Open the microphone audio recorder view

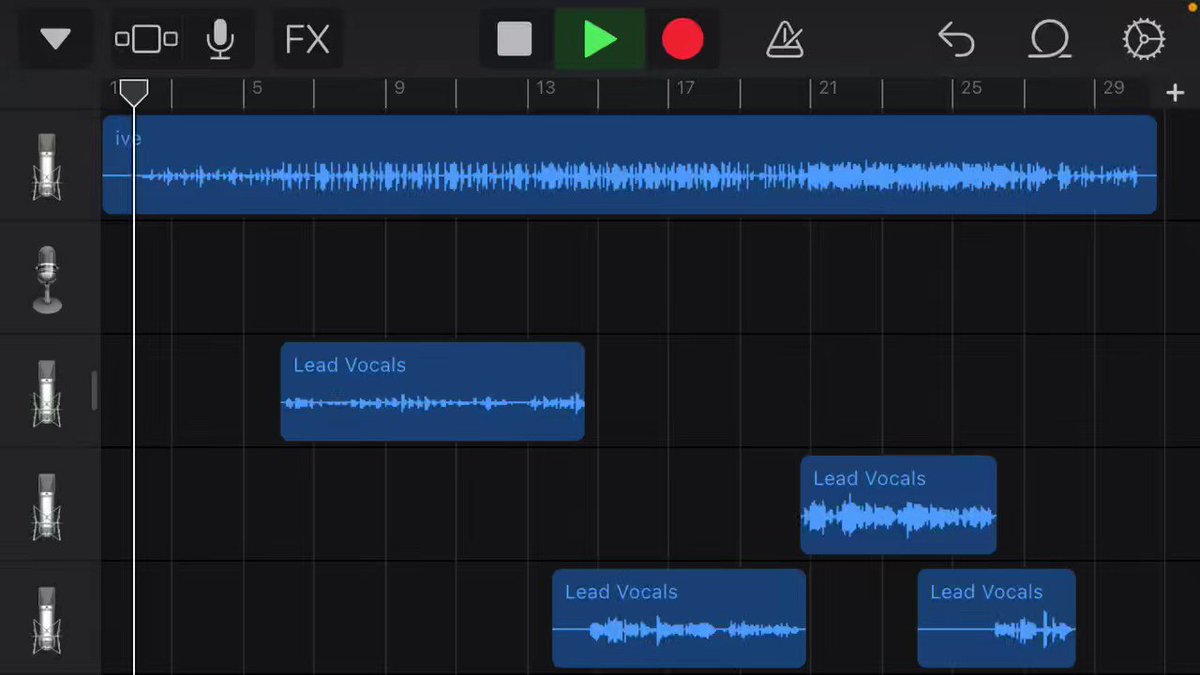[x=220, y=40]
